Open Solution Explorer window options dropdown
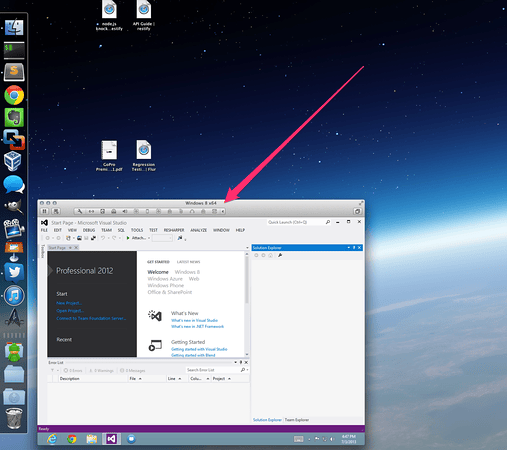The width and height of the screenshot is (507, 450). click(349, 248)
